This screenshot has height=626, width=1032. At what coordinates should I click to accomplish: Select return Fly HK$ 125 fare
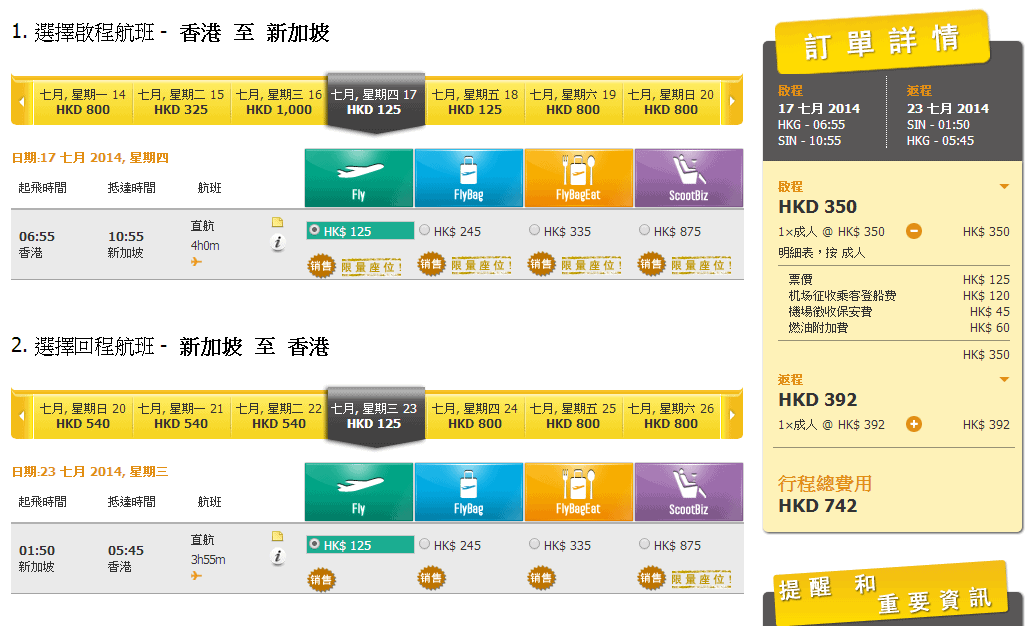[316, 545]
